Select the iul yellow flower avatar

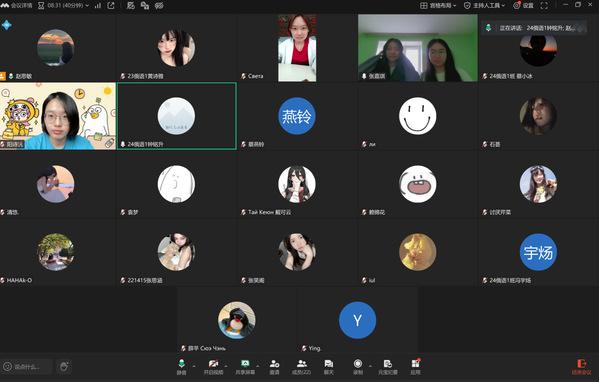click(x=418, y=252)
